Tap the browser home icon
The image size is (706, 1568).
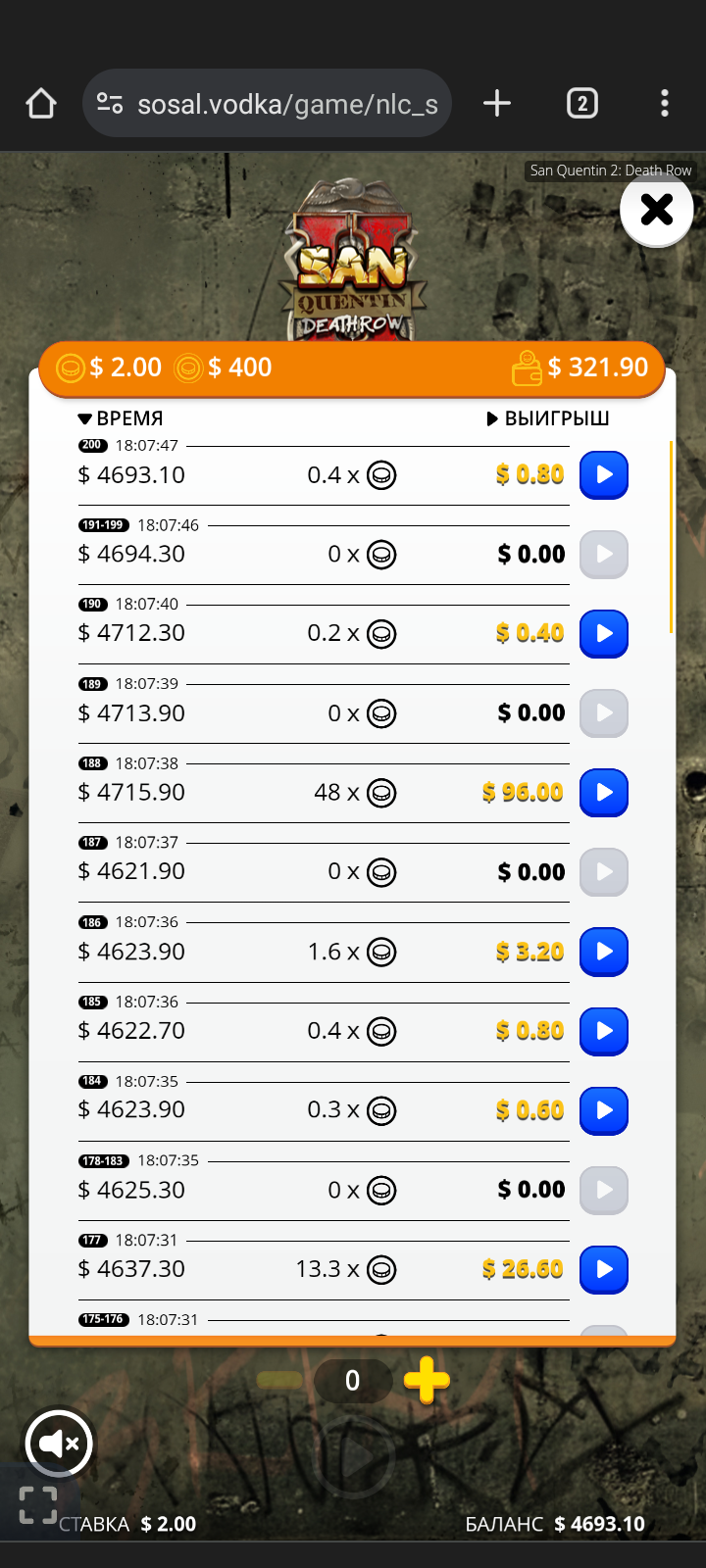(x=41, y=103)
